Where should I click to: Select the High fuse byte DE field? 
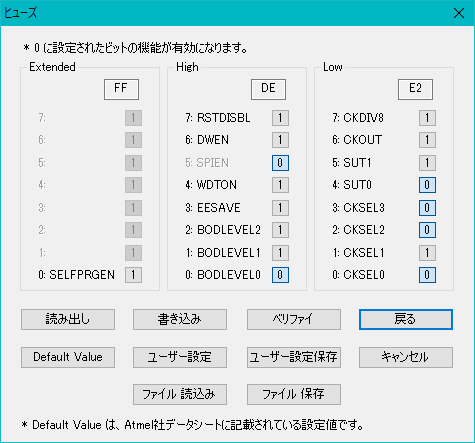pos(268,89)
